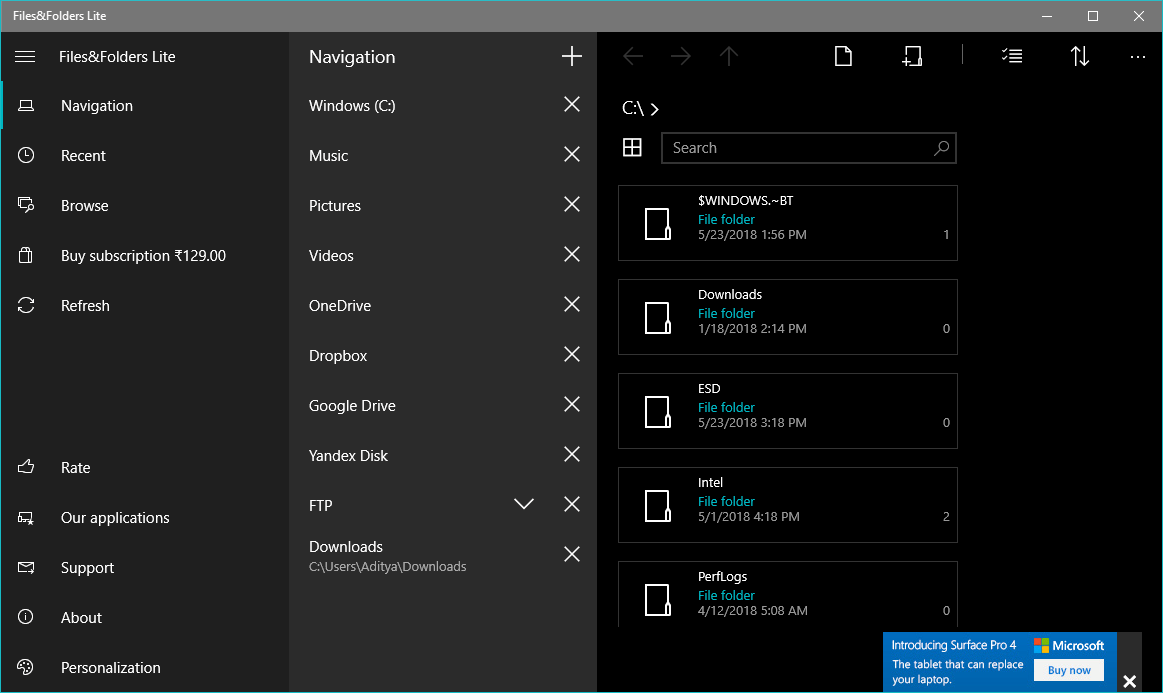Screen dimensions: 1163x693
Task: Open the sort order arrows icon
Action: click(1079, 57)
